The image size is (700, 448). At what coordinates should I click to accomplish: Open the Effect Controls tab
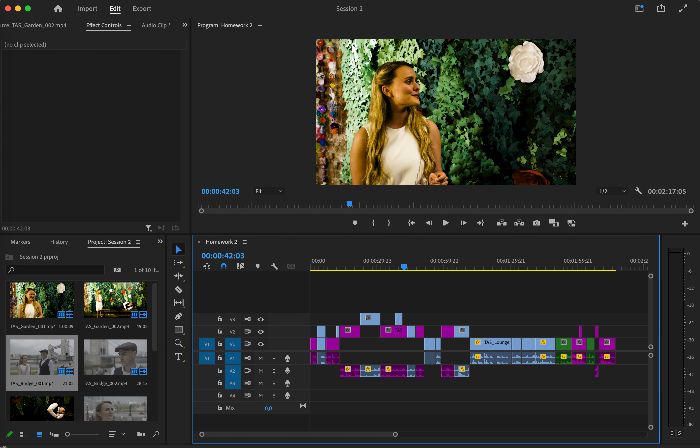104,25
